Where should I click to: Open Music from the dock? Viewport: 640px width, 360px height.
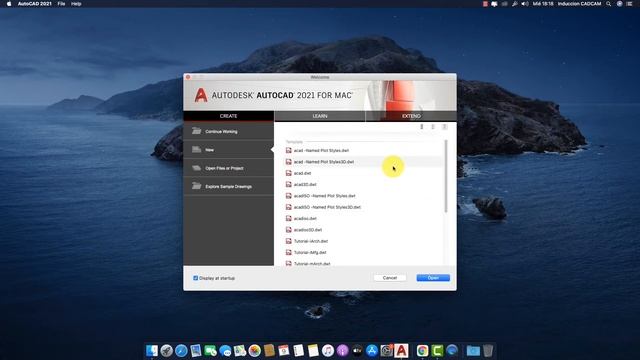click(x=328, y=350)
